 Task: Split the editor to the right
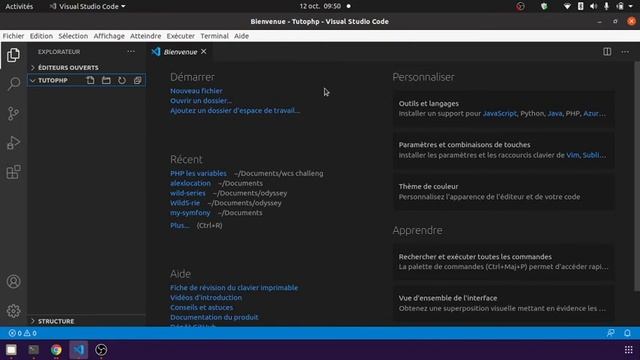click(607, 52)
